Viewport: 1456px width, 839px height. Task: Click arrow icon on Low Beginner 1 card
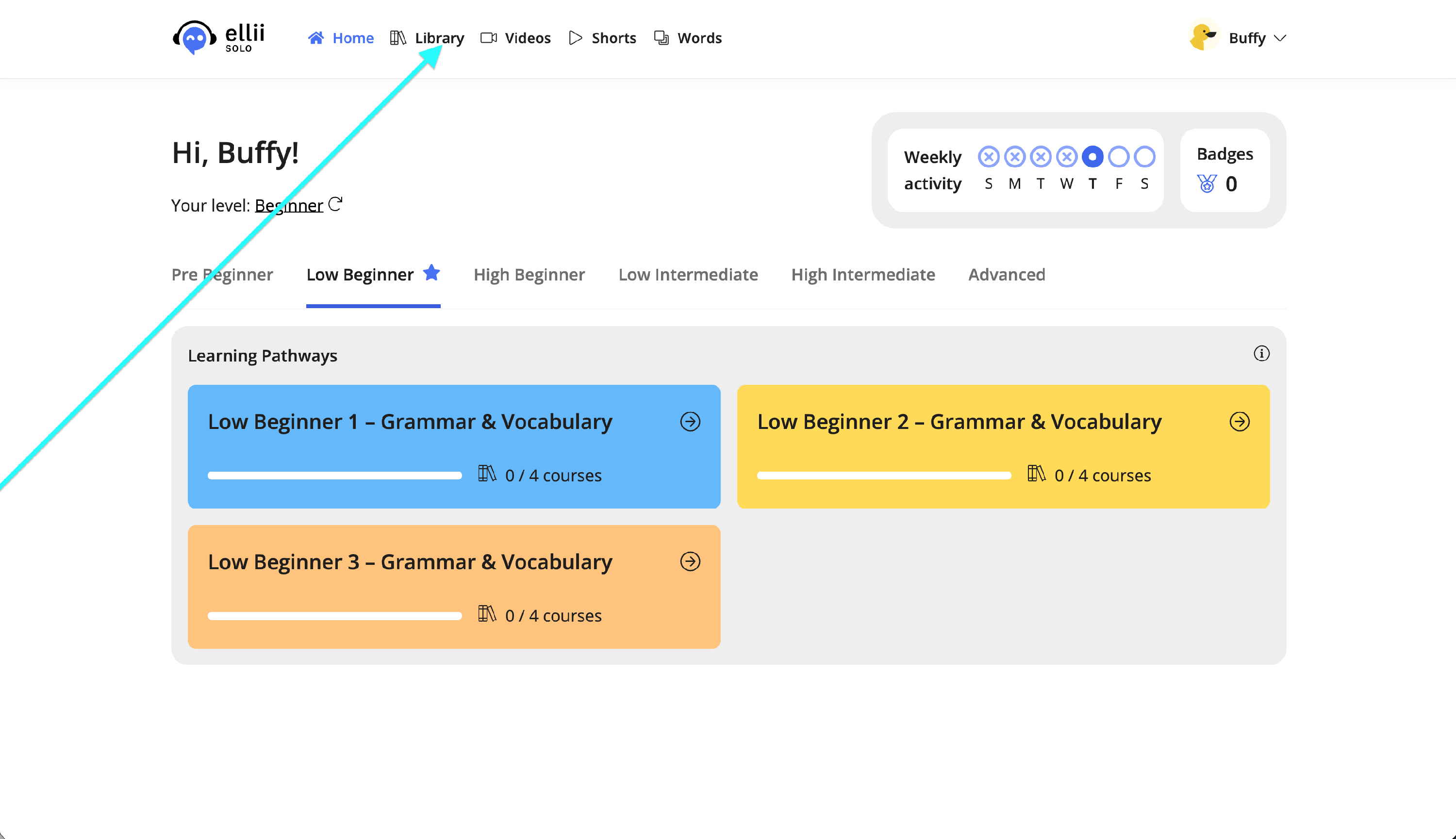pyautogui.click(x=690, y=422)
